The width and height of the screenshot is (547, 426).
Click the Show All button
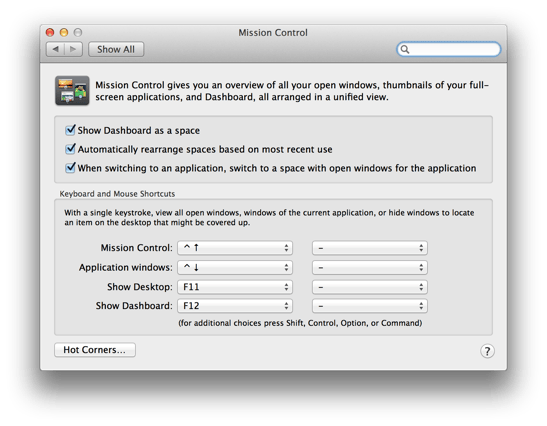pos(116,49)
